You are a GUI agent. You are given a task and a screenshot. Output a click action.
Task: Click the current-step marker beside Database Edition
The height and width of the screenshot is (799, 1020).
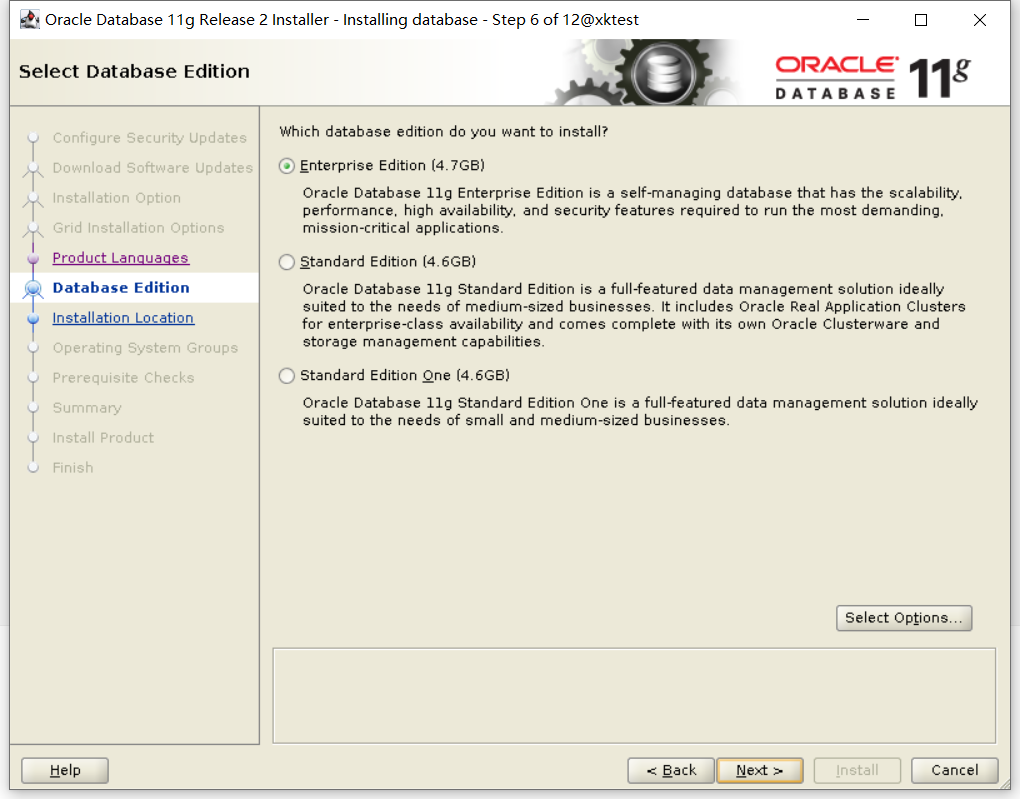click(x=33, y=288)
